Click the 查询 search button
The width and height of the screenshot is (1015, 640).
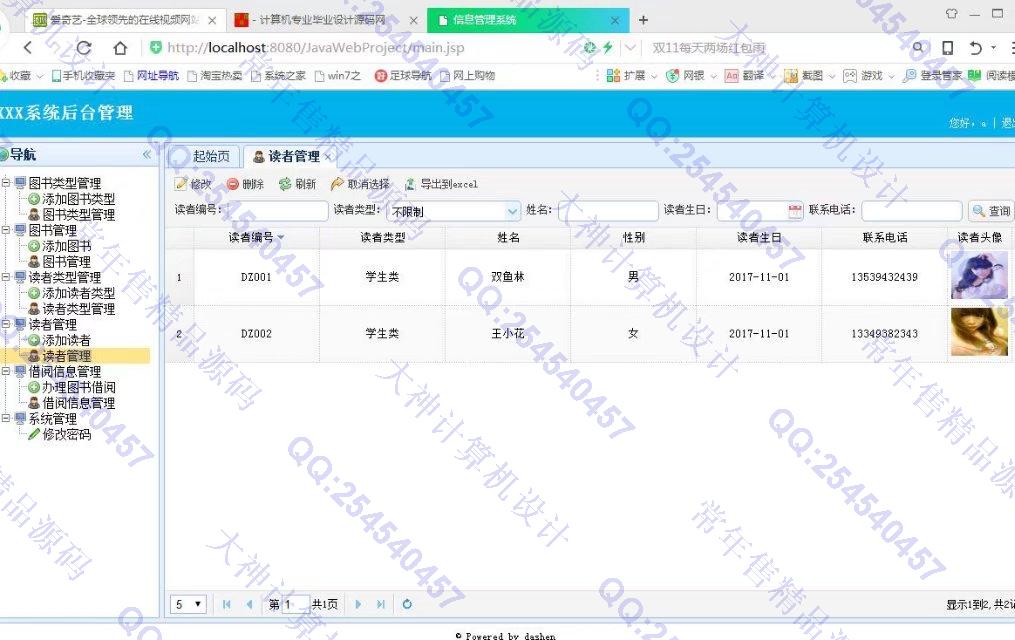point(990,211)
